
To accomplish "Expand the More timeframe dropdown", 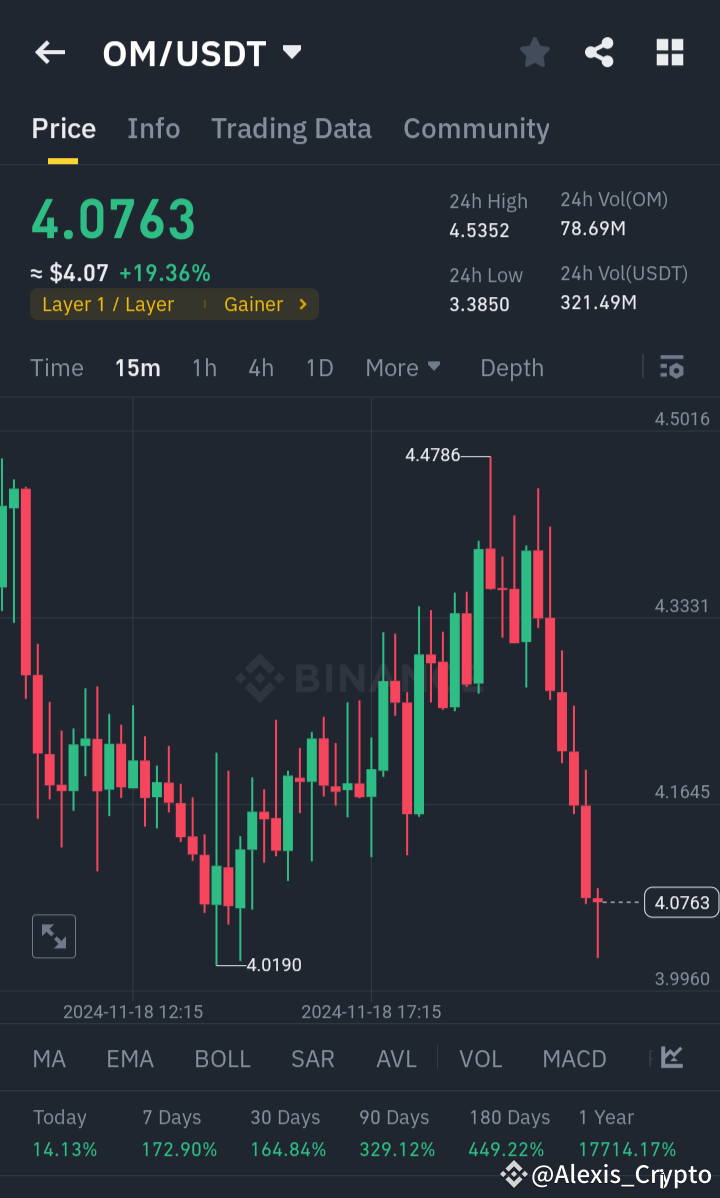I will (x=403, y=368).
